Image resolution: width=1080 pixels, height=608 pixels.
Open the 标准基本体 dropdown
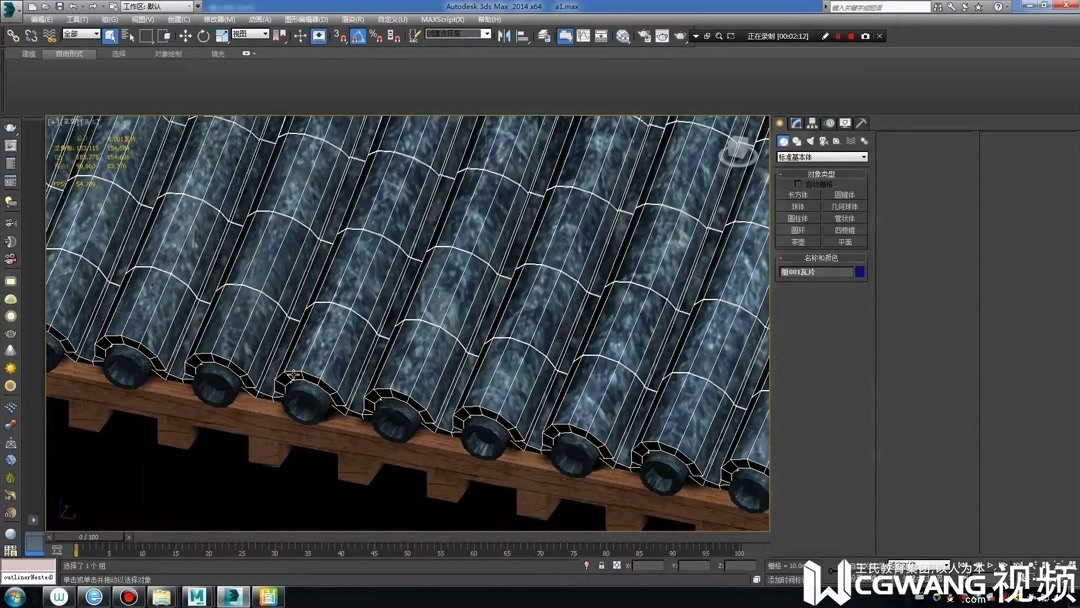pyautogui.click(x=822, y=157)
